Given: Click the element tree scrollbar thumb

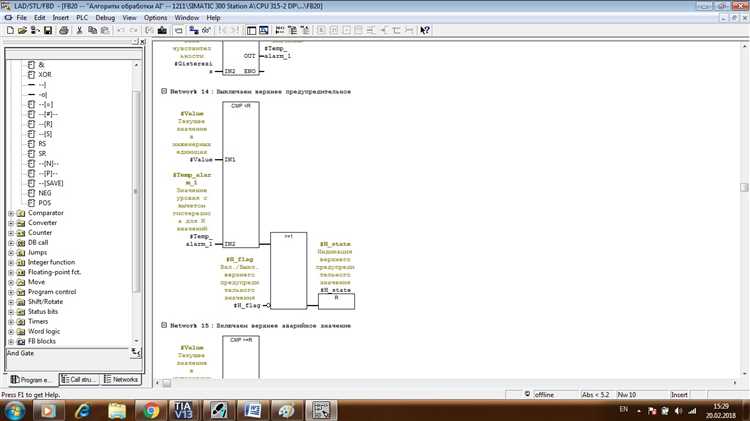Looking at the screenshot, I should pos(136,191).
